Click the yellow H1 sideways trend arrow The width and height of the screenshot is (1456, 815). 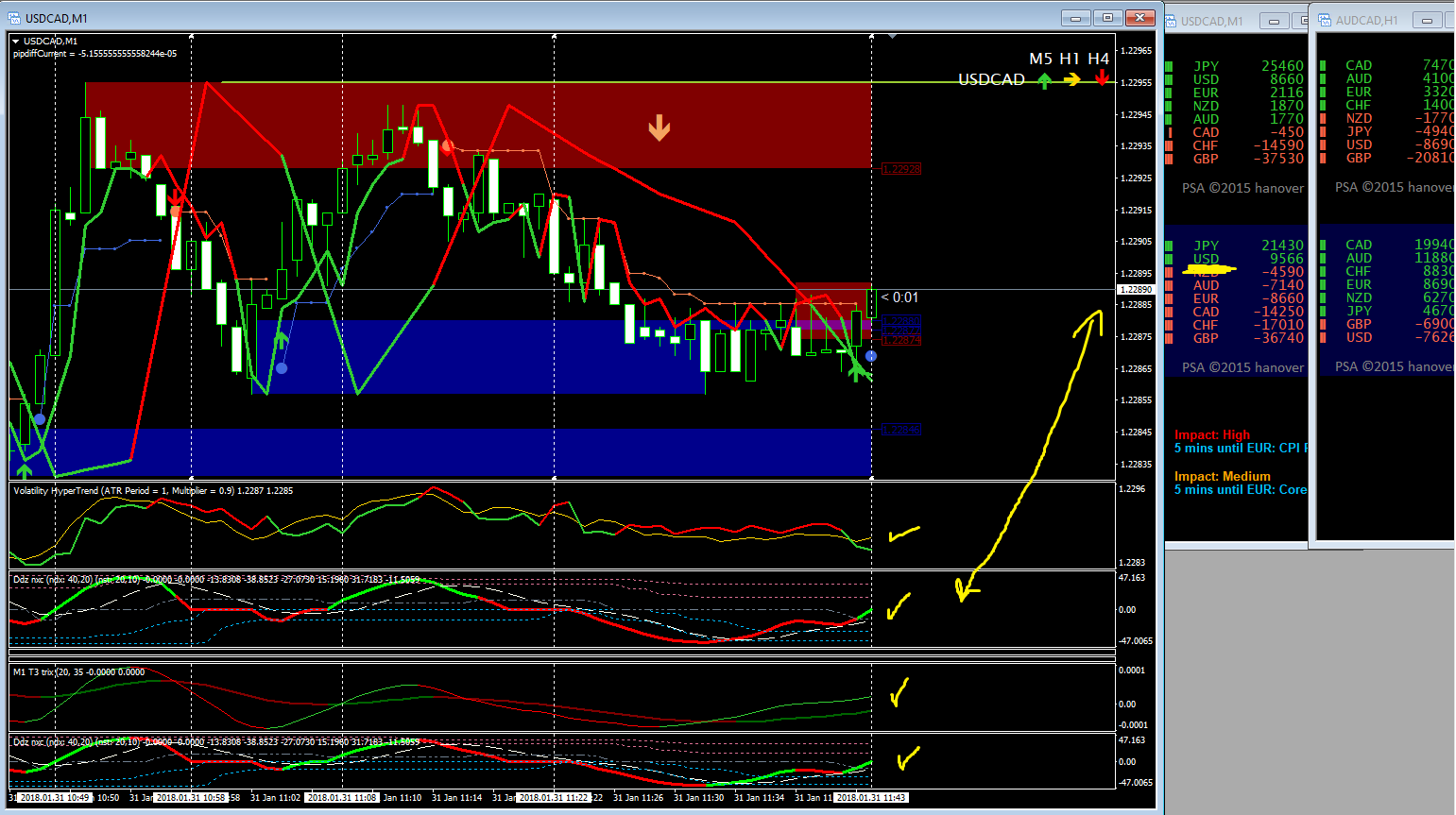click(1071, 80)
